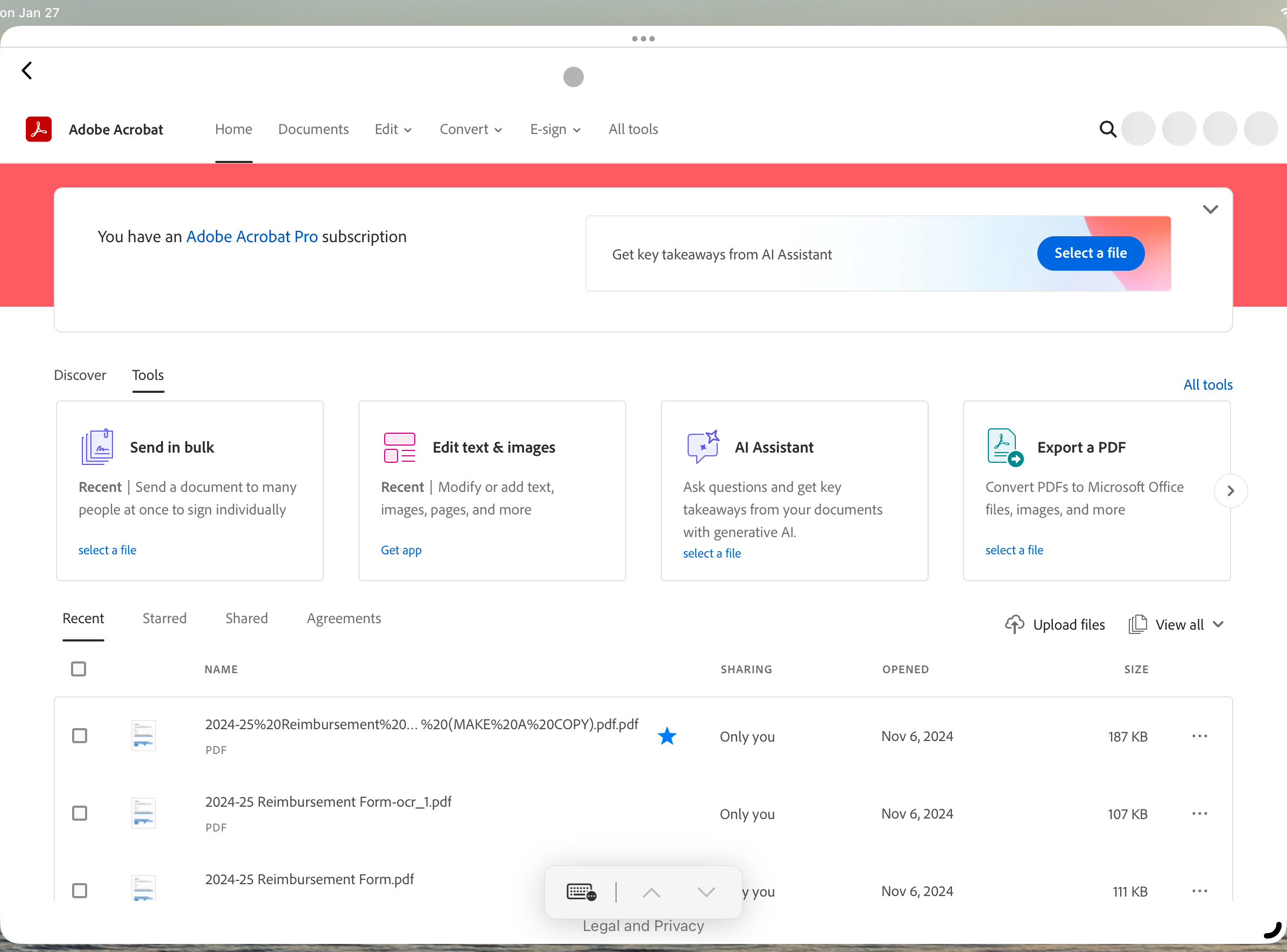The image size is (1287, 952).
Task: Open options for 2024-25 Reimbursement Form-ocr_1.pdf
Action: pos(1199,813)
